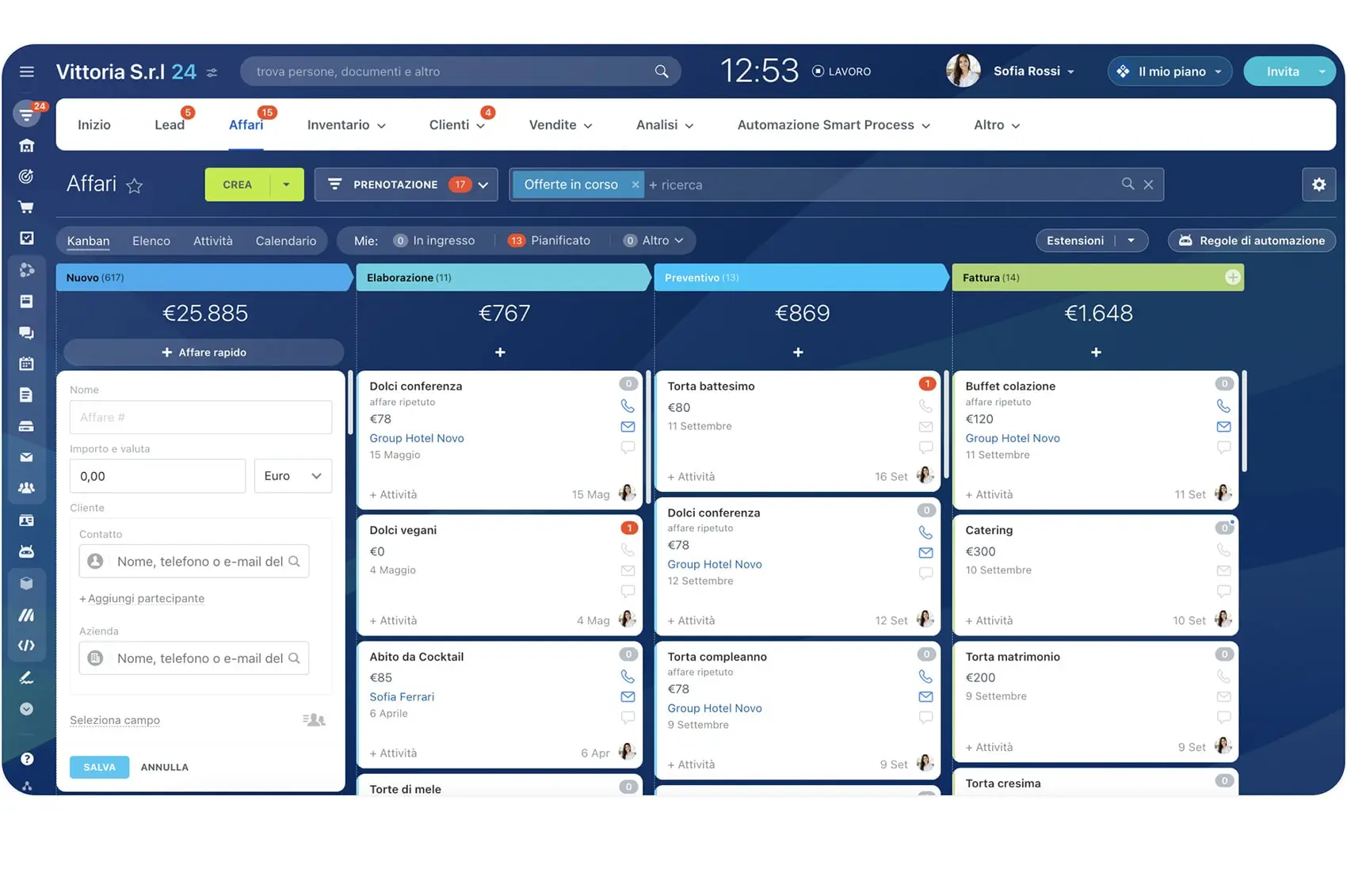Screen dimensions: 1347x896
Task: Open the help question mark icon
Action: 26,759
